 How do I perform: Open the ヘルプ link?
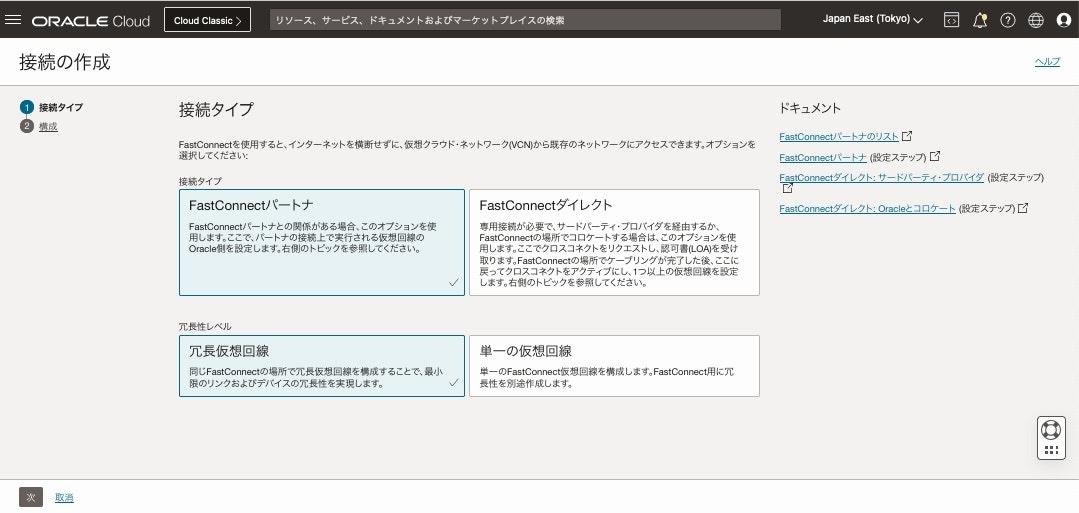click(1047, 62)
